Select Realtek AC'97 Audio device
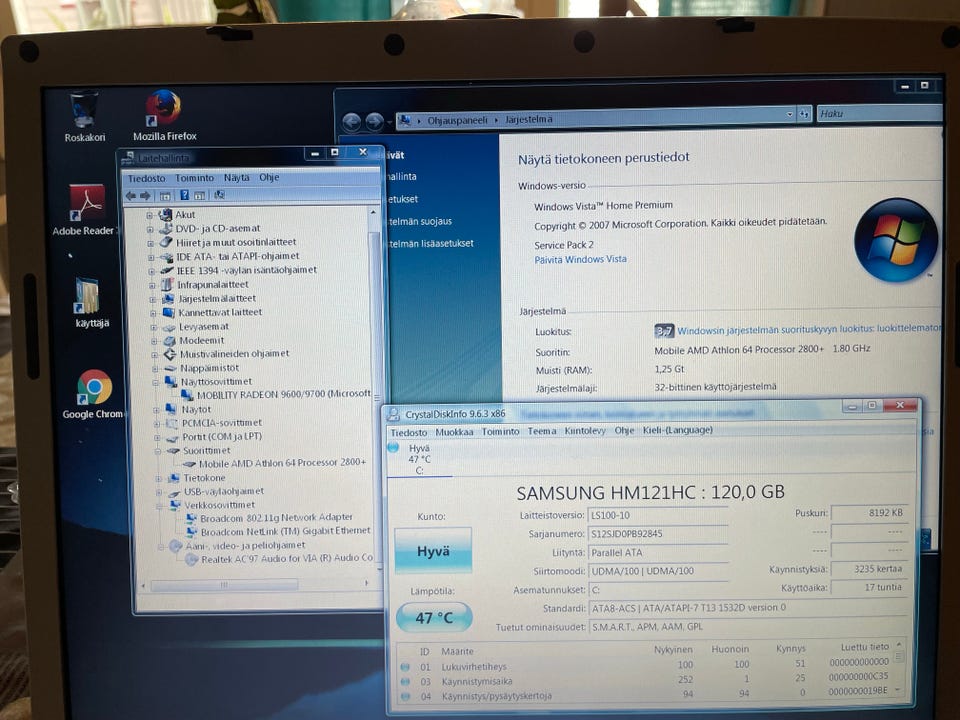 pos(279,558)
